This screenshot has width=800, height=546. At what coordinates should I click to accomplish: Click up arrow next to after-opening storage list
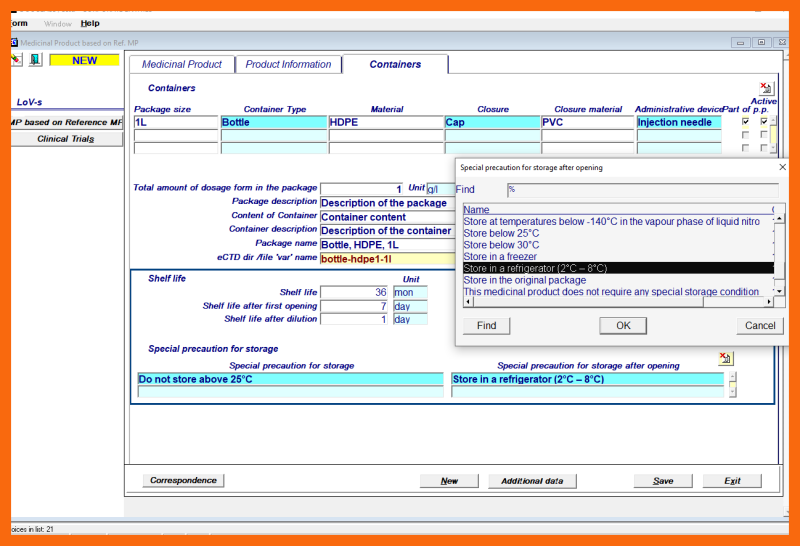tap(733, 377)
